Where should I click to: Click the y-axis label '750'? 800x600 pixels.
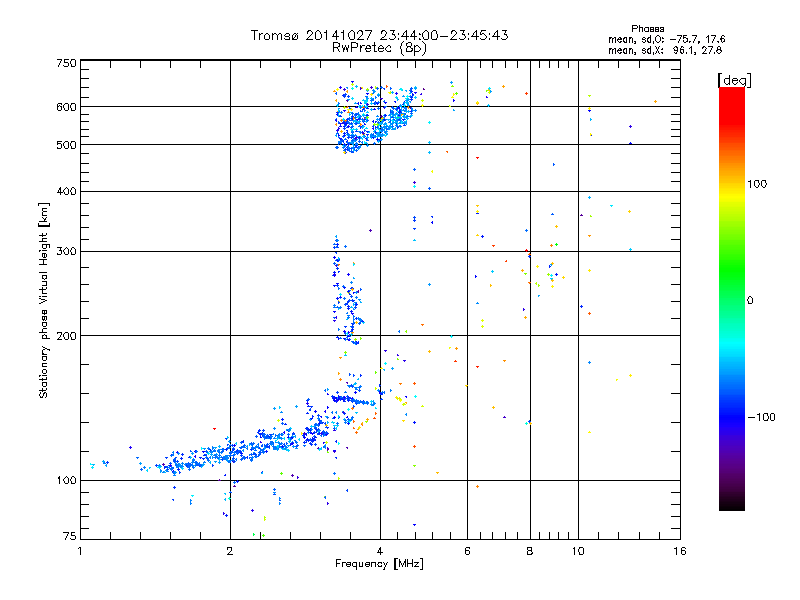66,63
